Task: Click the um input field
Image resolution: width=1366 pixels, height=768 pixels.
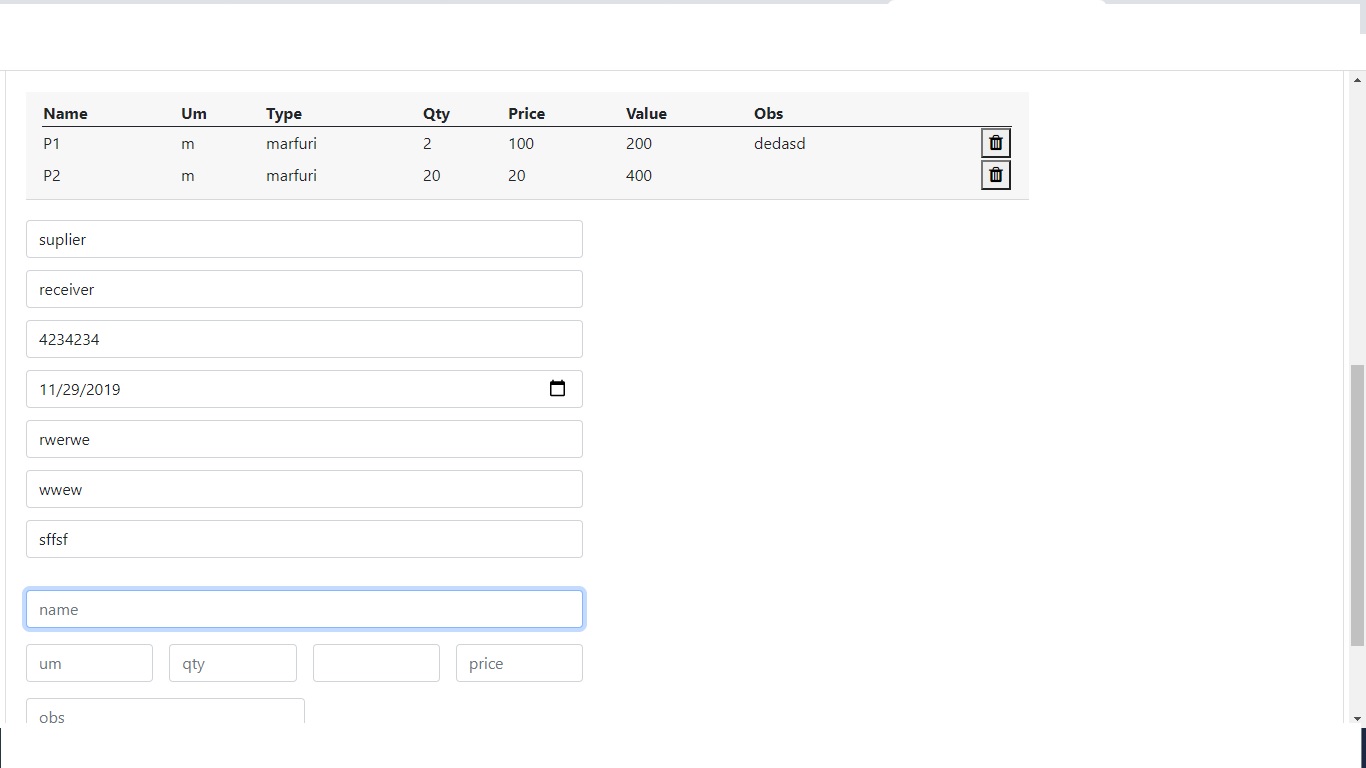Action: [x=89, y=663]
